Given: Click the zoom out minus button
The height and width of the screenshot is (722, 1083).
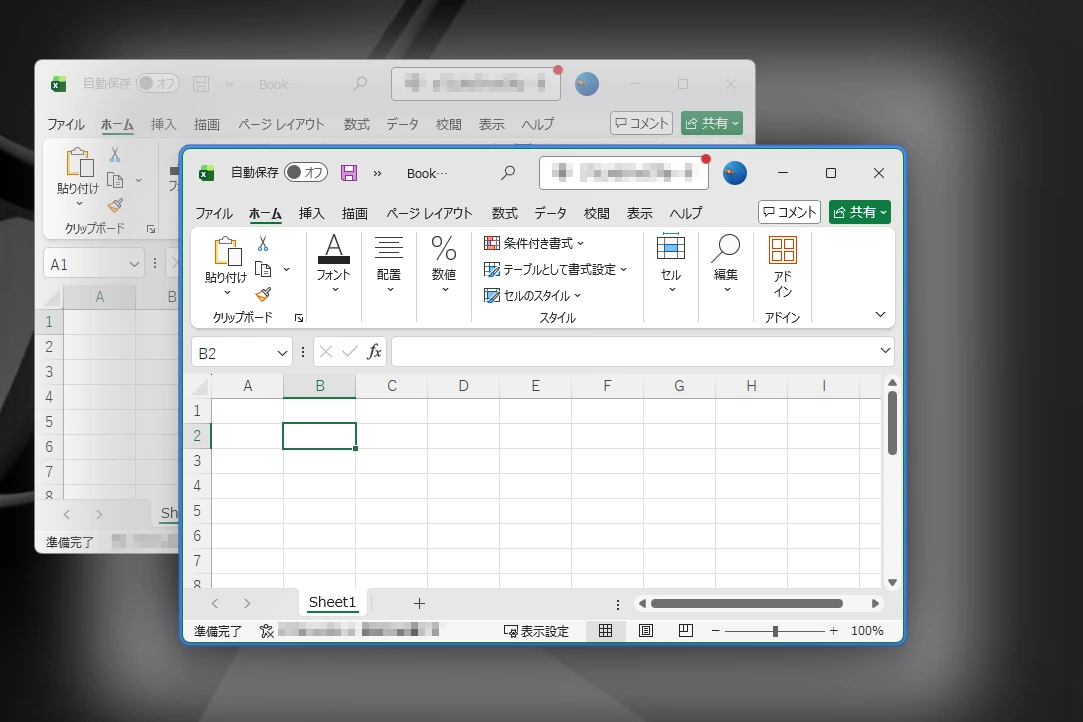Looking at the screenshot, I should [716, 631].
